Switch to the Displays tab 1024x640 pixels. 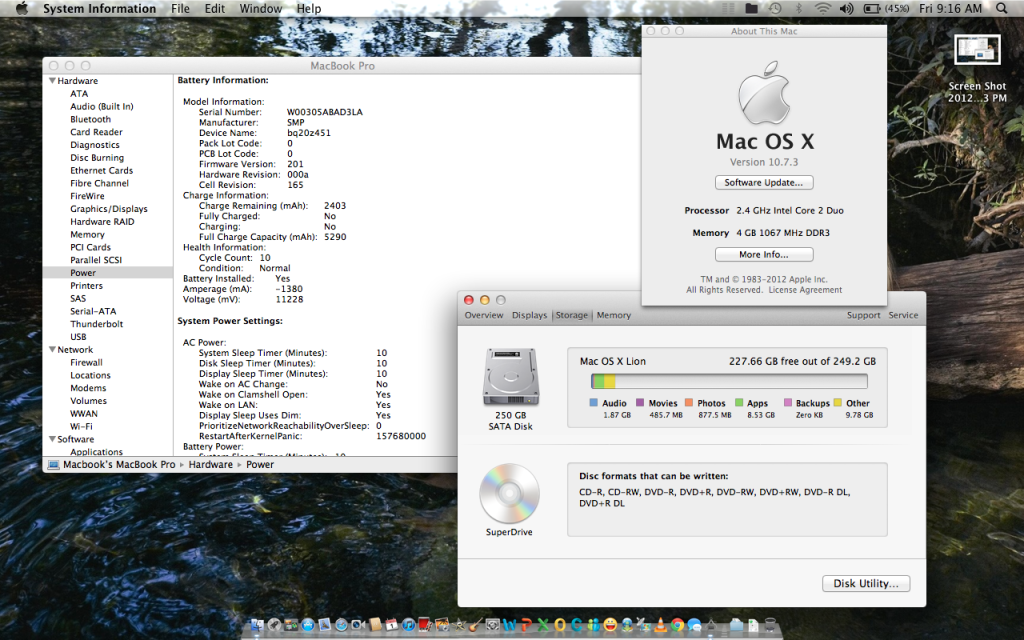click(530, 315)
